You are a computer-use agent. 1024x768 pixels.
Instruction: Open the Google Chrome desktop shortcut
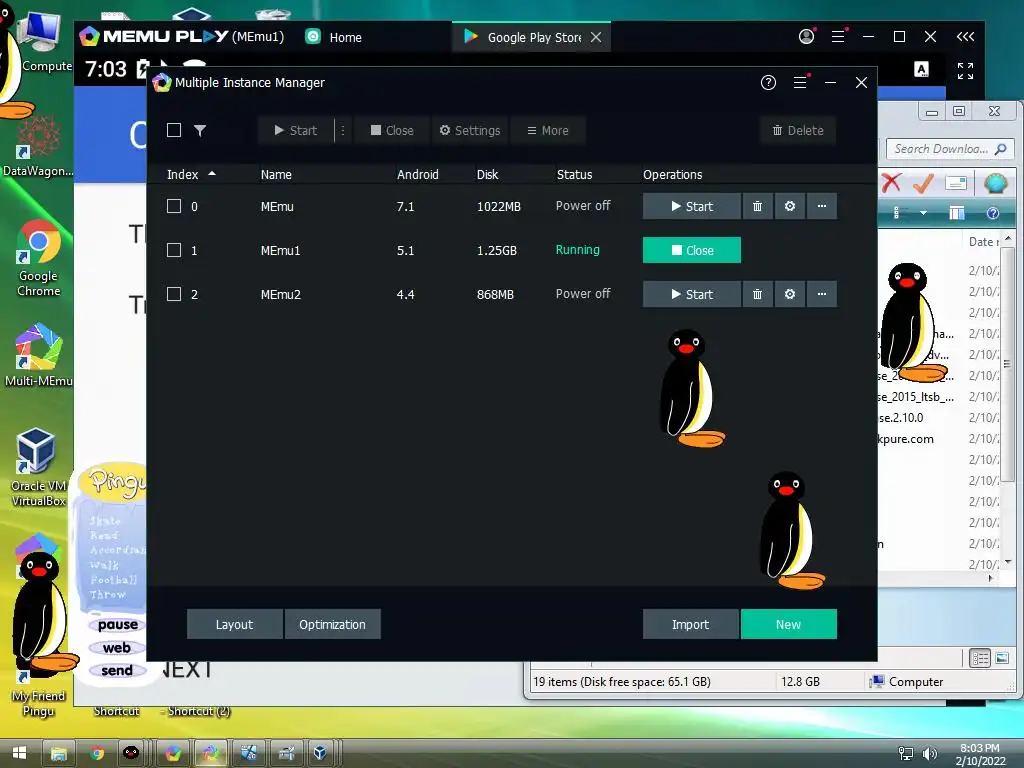[39, 258]
